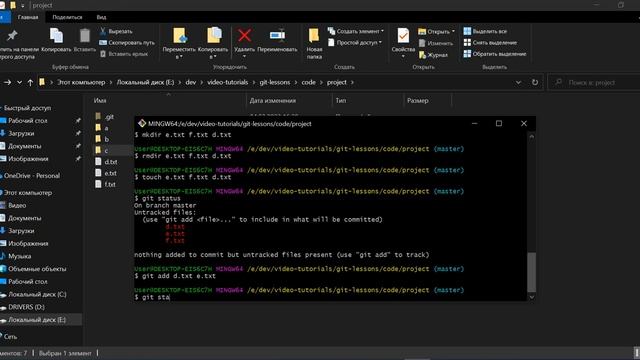640x360 pixels.
Task: Click the Up one level arrow
Action: click(x=30, y=82)
